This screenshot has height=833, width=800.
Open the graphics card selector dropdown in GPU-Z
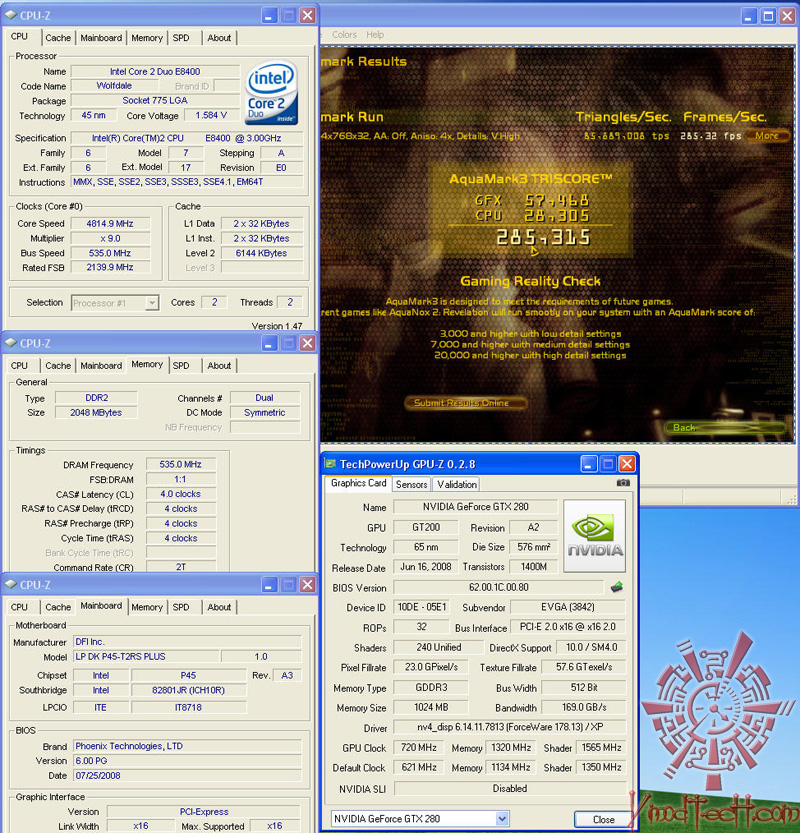[x=502, y=818]
